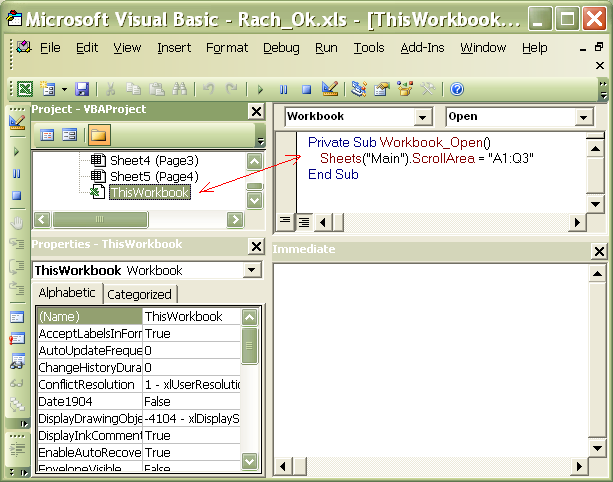The image size is (613, 482).
Task: Open Visual Basic Help question icon
Action: (x=457, y=89)
